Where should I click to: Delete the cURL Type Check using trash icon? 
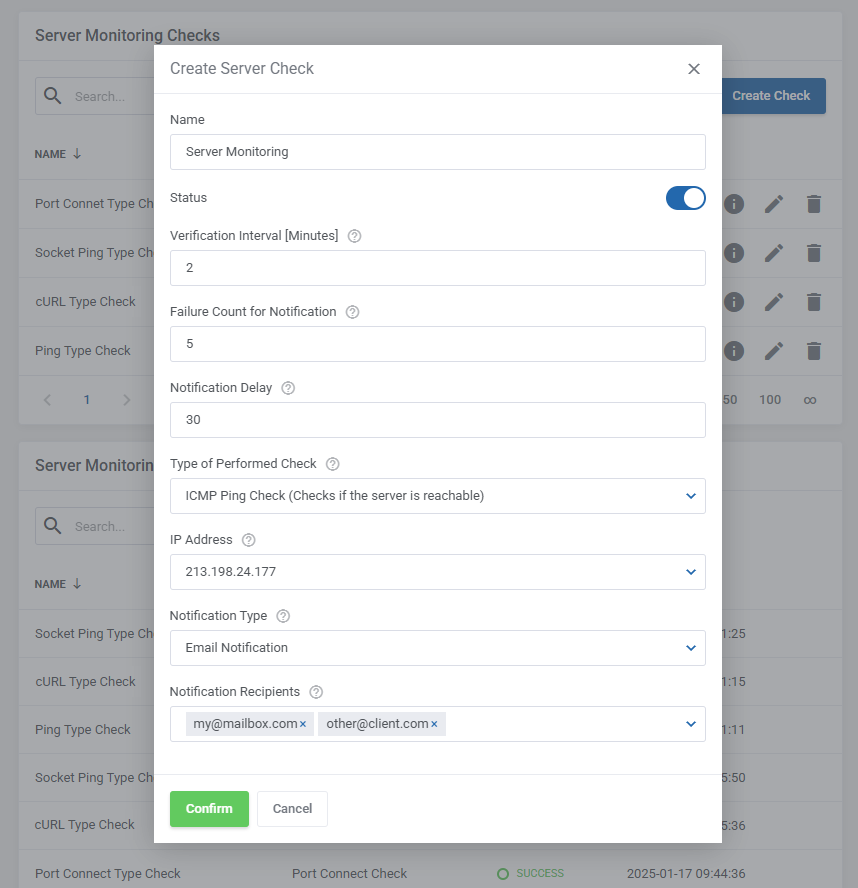click(814, 302)
